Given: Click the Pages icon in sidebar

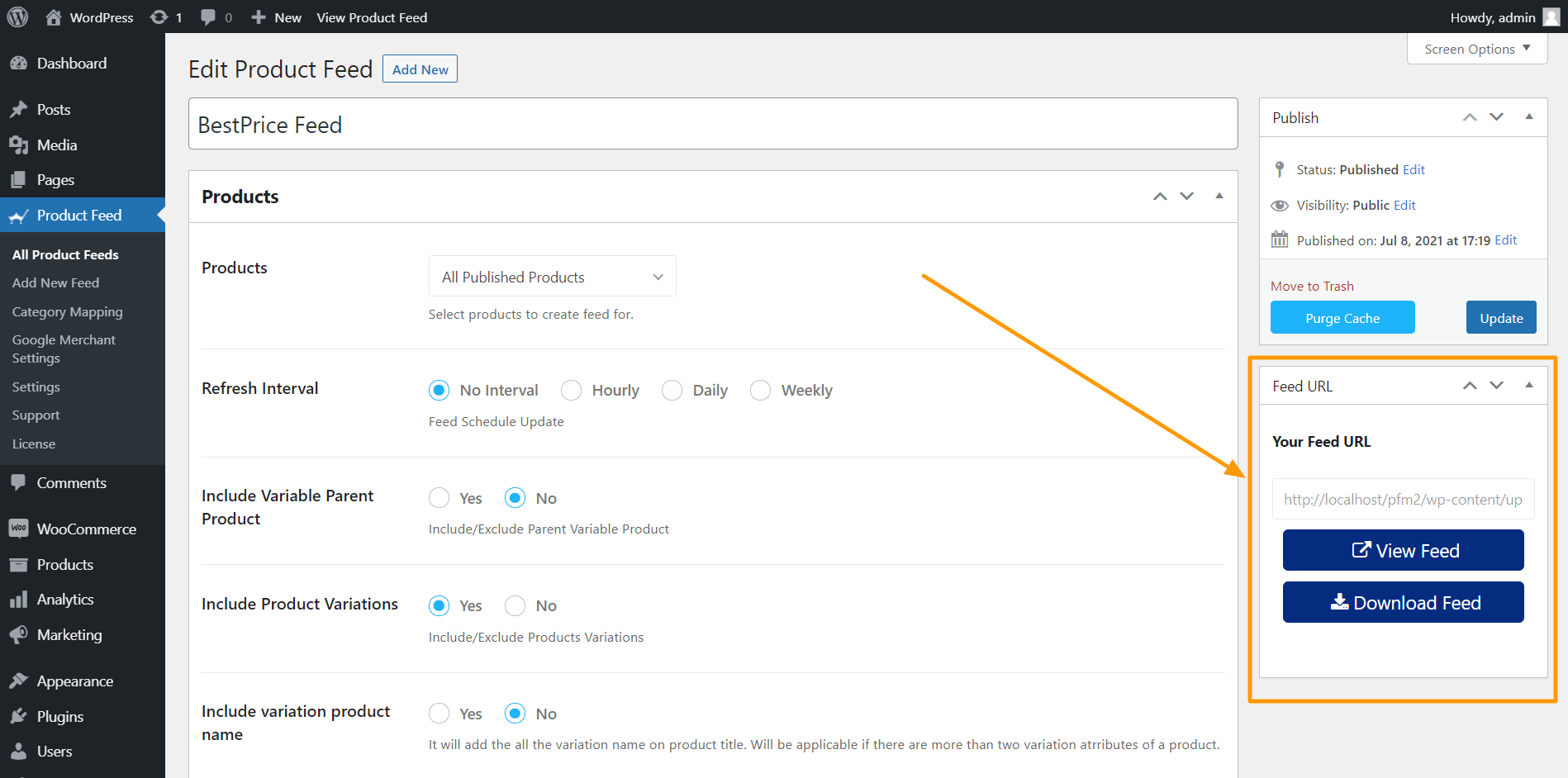Looking at the screenshot, I should pos(18,180).
